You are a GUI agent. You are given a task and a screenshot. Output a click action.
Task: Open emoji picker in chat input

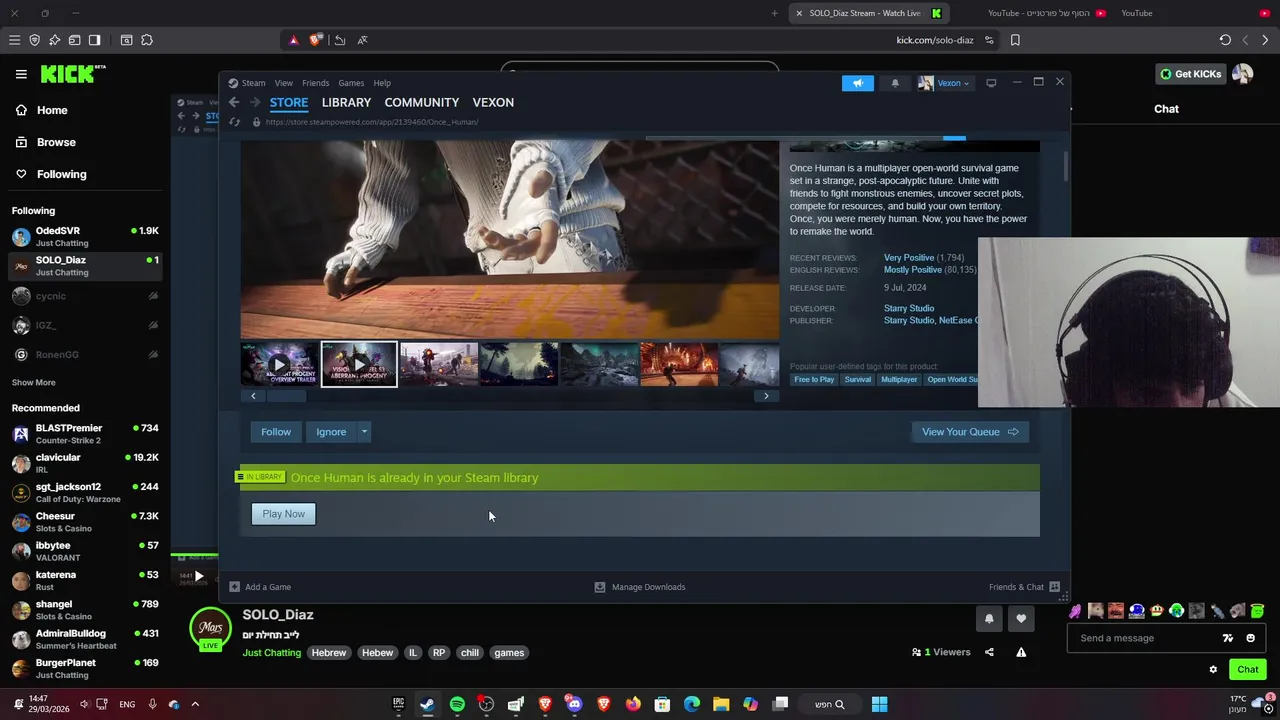(x=1250, y=638)
